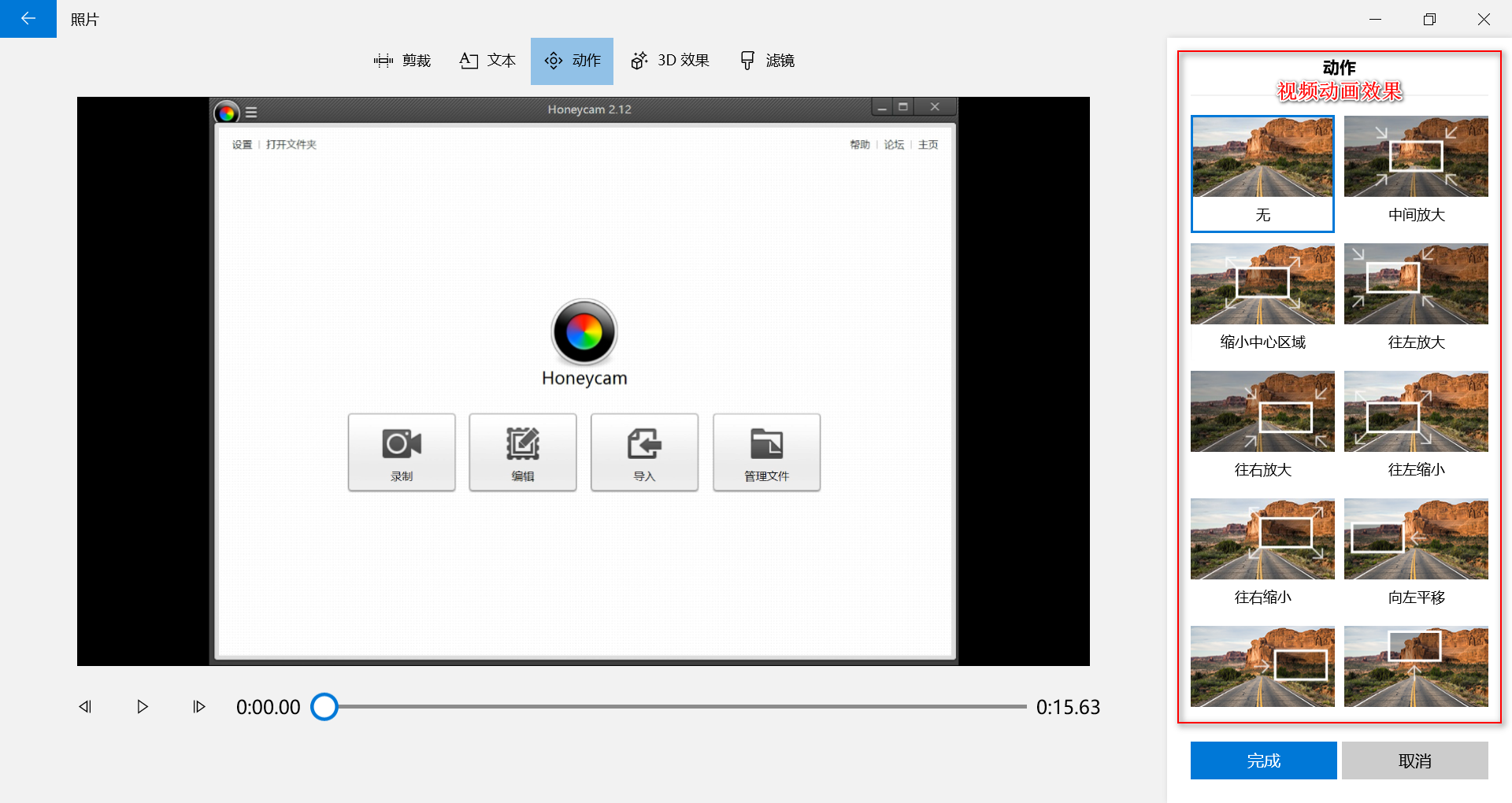Viewport: 1512px width, 803px height.
Task: Close the Honeycam window in the preview
Action: point(935,107)
